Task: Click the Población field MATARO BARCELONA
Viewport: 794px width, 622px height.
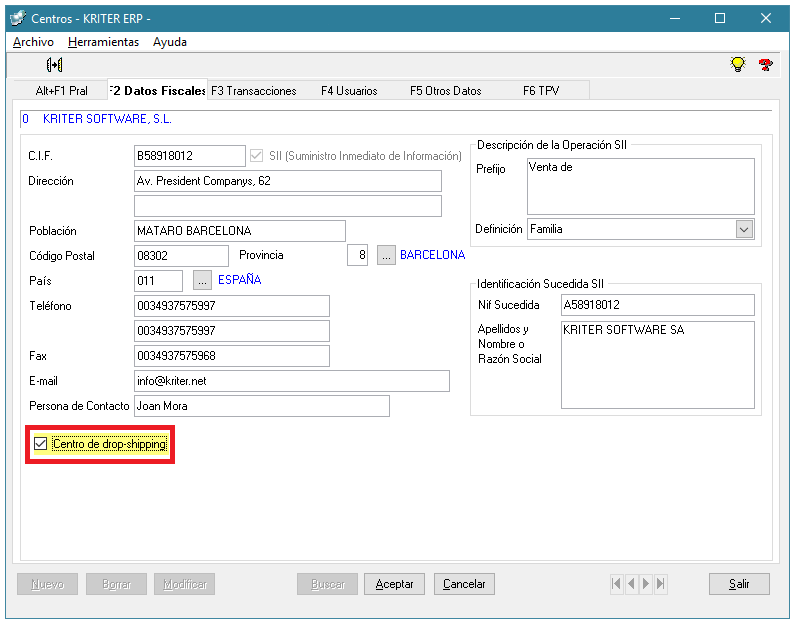Action: click(x=240, y=231)
